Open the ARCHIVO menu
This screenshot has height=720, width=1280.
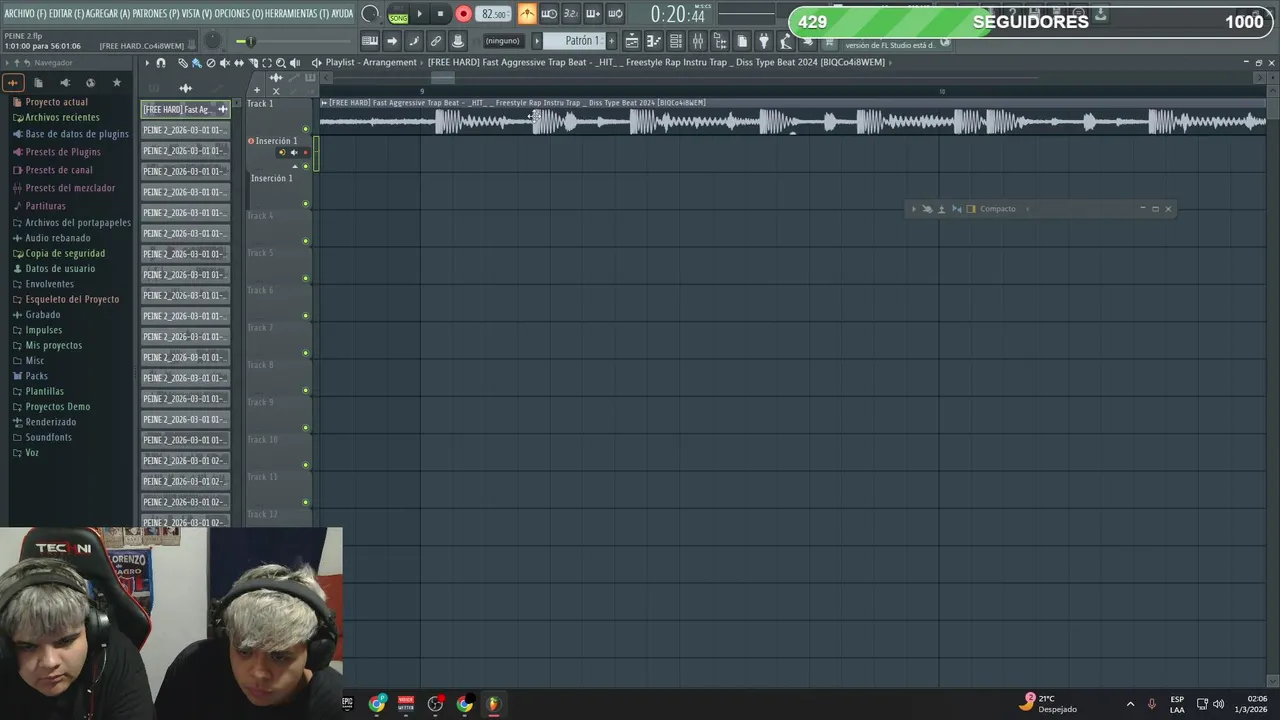[25, 13]
